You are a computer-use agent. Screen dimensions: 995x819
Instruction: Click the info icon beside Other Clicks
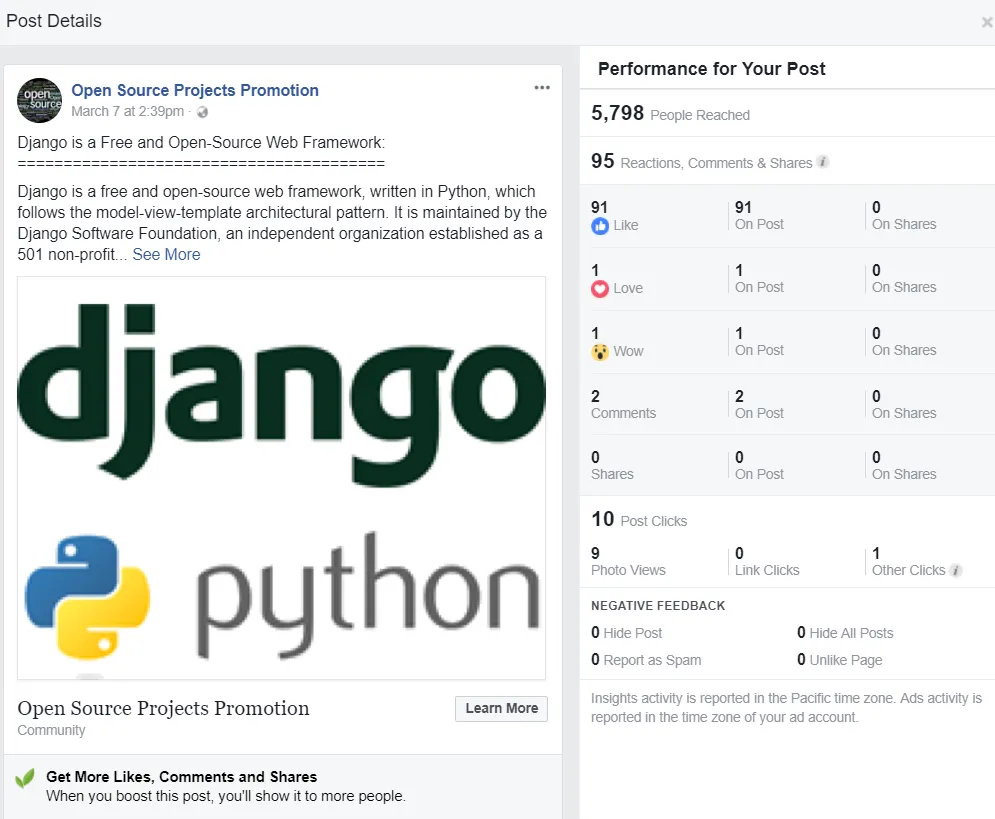pyautogui.click(x=956, y=570)
